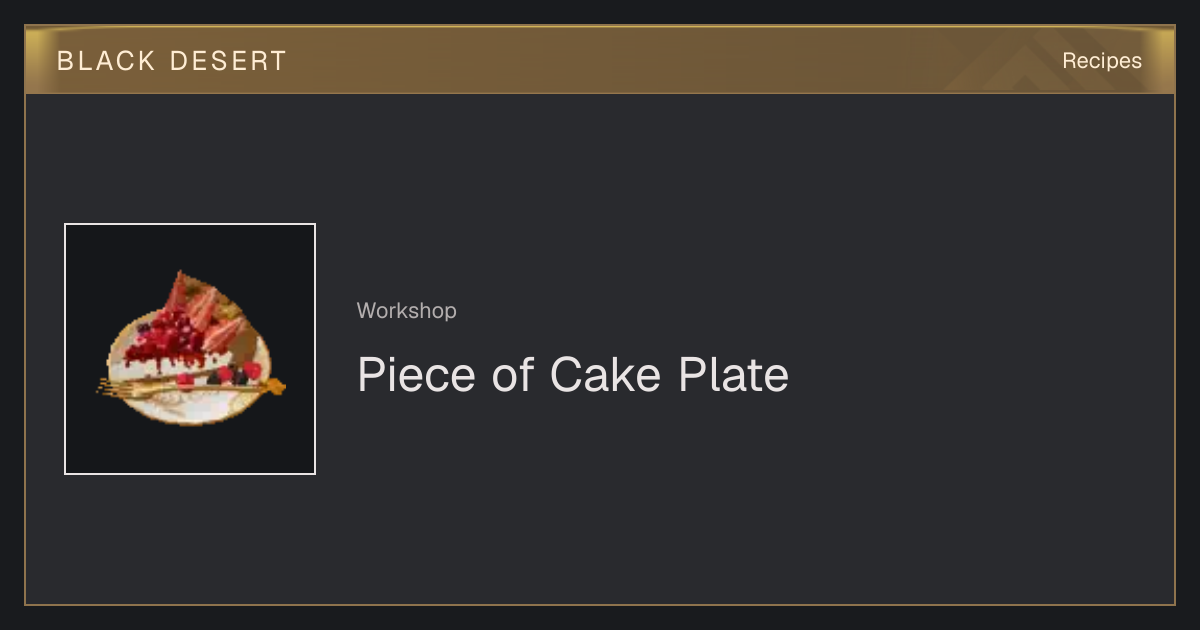Click the word DESERT in the logo
The image size is (1200, 630).
pyautogui.click(x=228, y=61)
